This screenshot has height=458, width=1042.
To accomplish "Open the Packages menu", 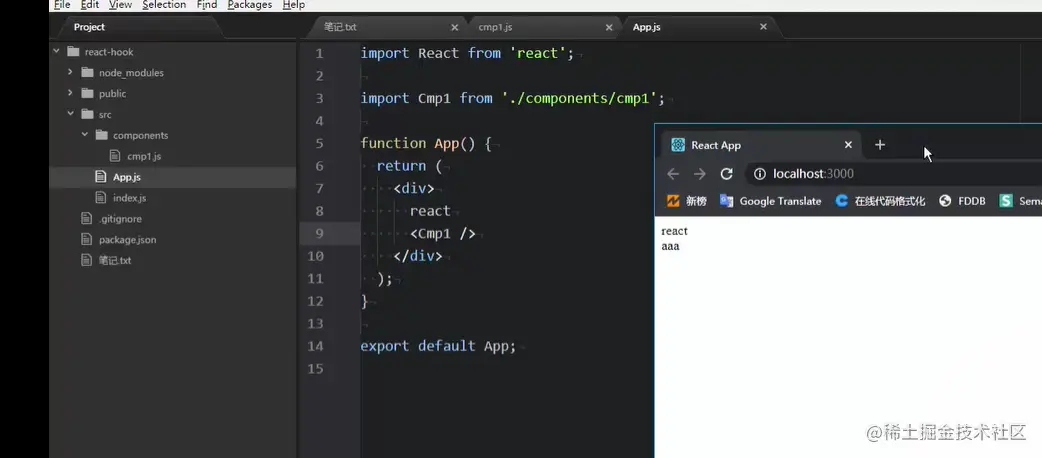I will point(249,5).
